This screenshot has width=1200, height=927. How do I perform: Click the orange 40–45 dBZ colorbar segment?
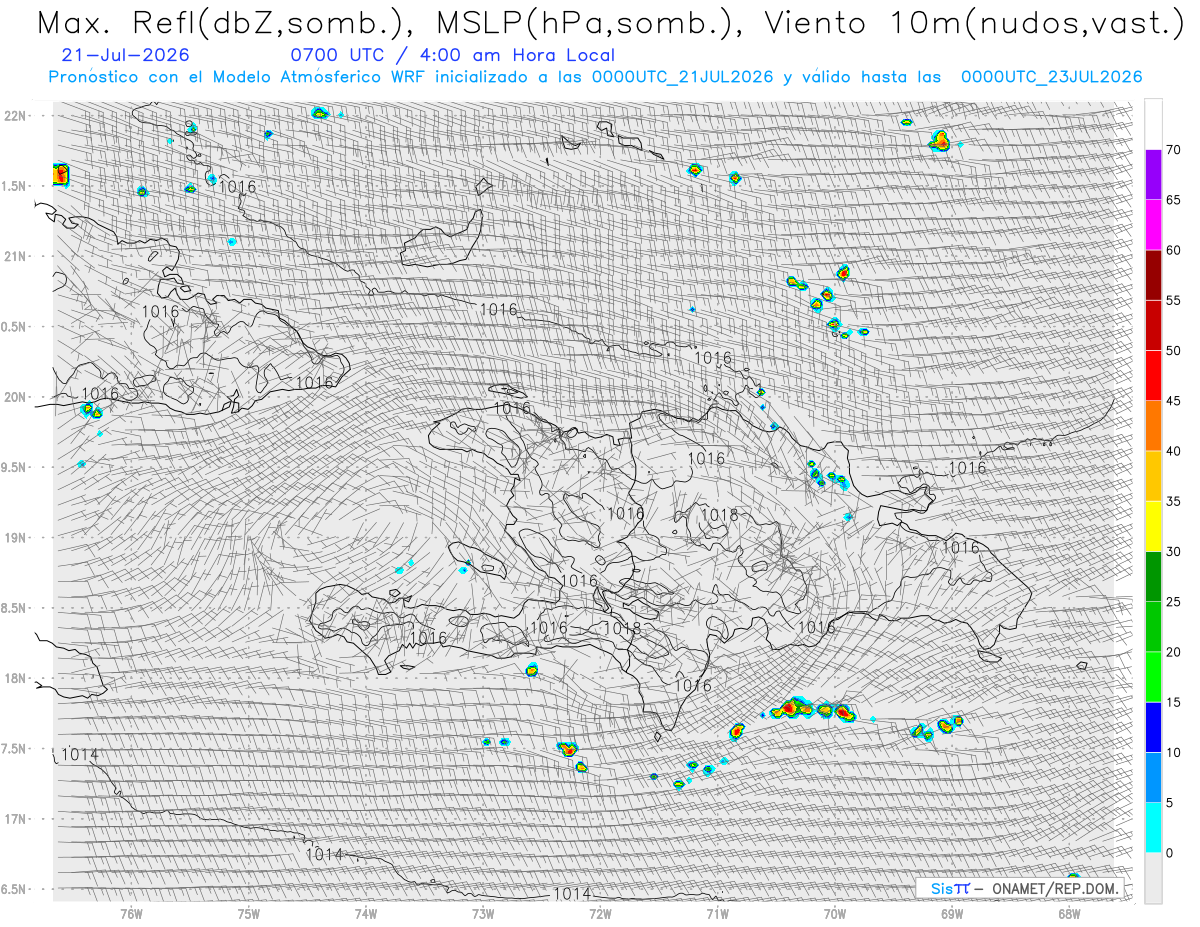pyautogui.click(x=1153, y=426)
